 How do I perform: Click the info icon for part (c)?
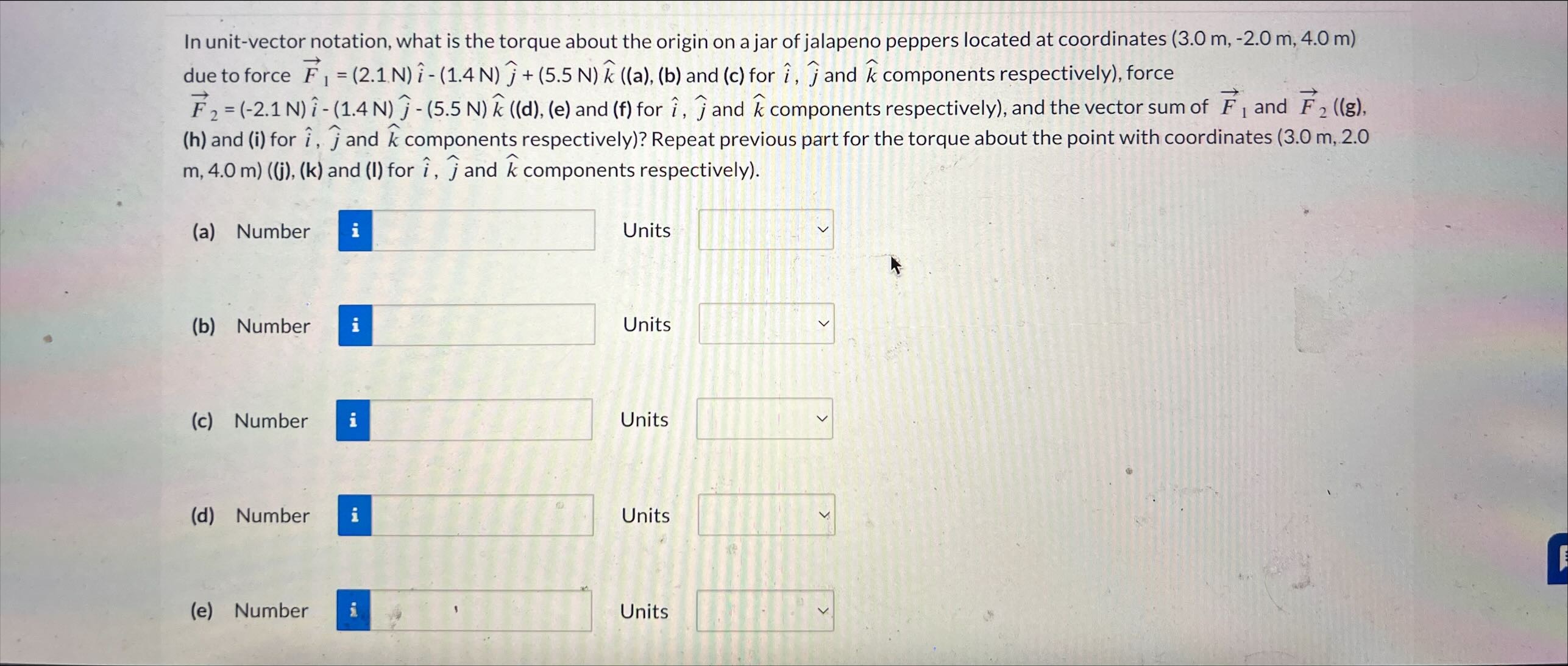pos(352,420)
